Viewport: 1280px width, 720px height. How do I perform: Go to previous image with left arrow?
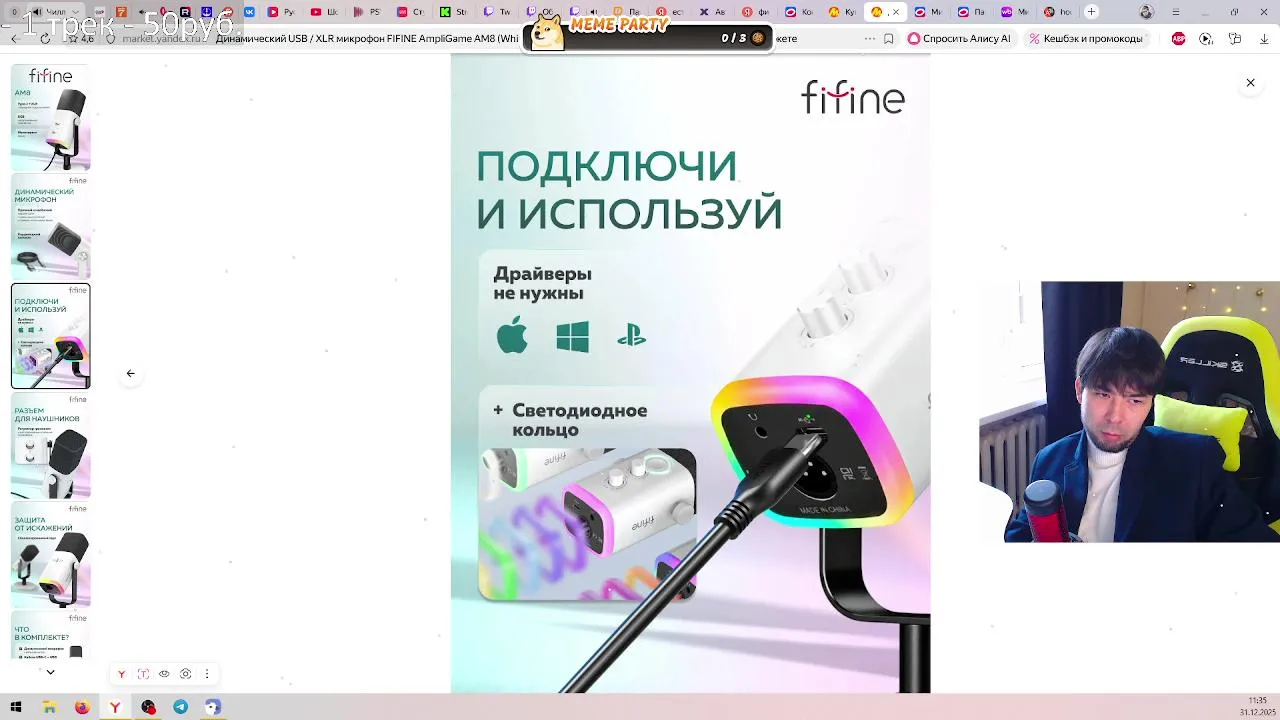tap(130, 373)
